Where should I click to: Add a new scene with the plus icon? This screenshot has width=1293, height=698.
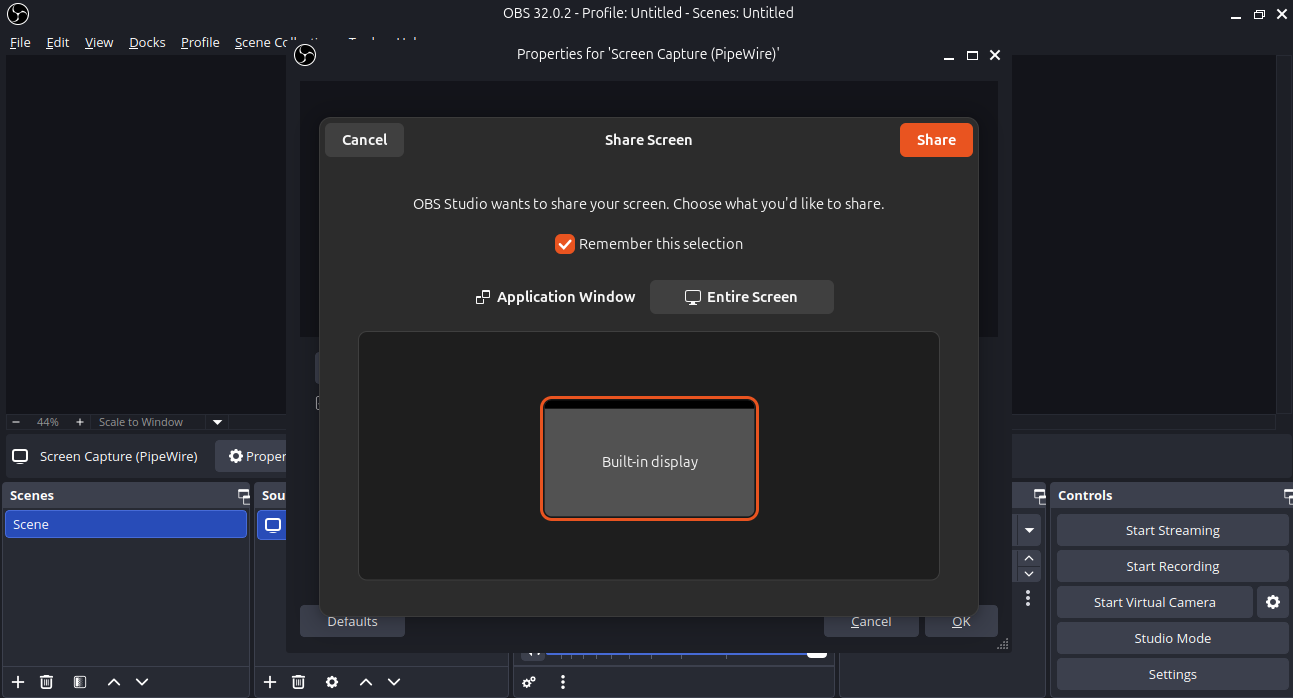point(18,682)
